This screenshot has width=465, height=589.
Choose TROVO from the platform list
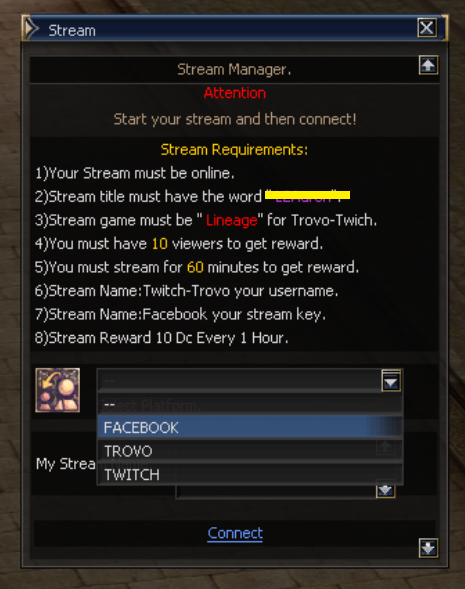pyautogui.click(x=249, y=451)
